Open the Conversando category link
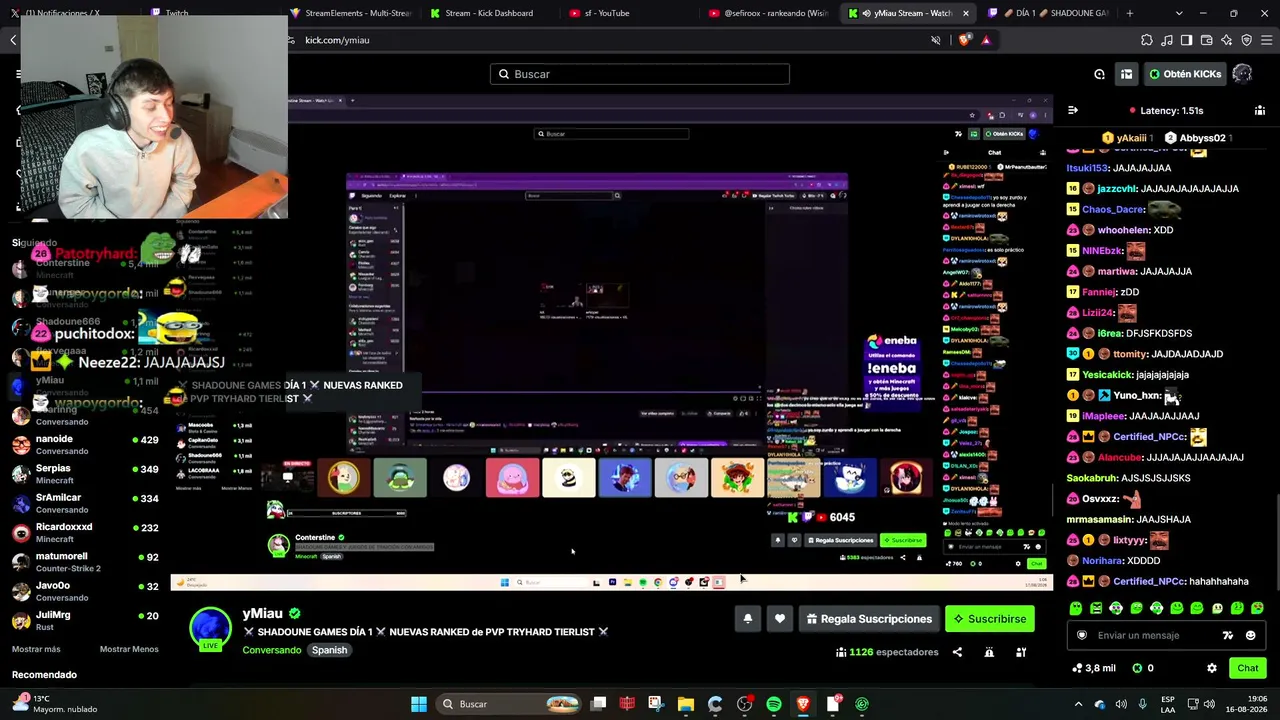Screen dimensions: 1280x720 [272, 650]
